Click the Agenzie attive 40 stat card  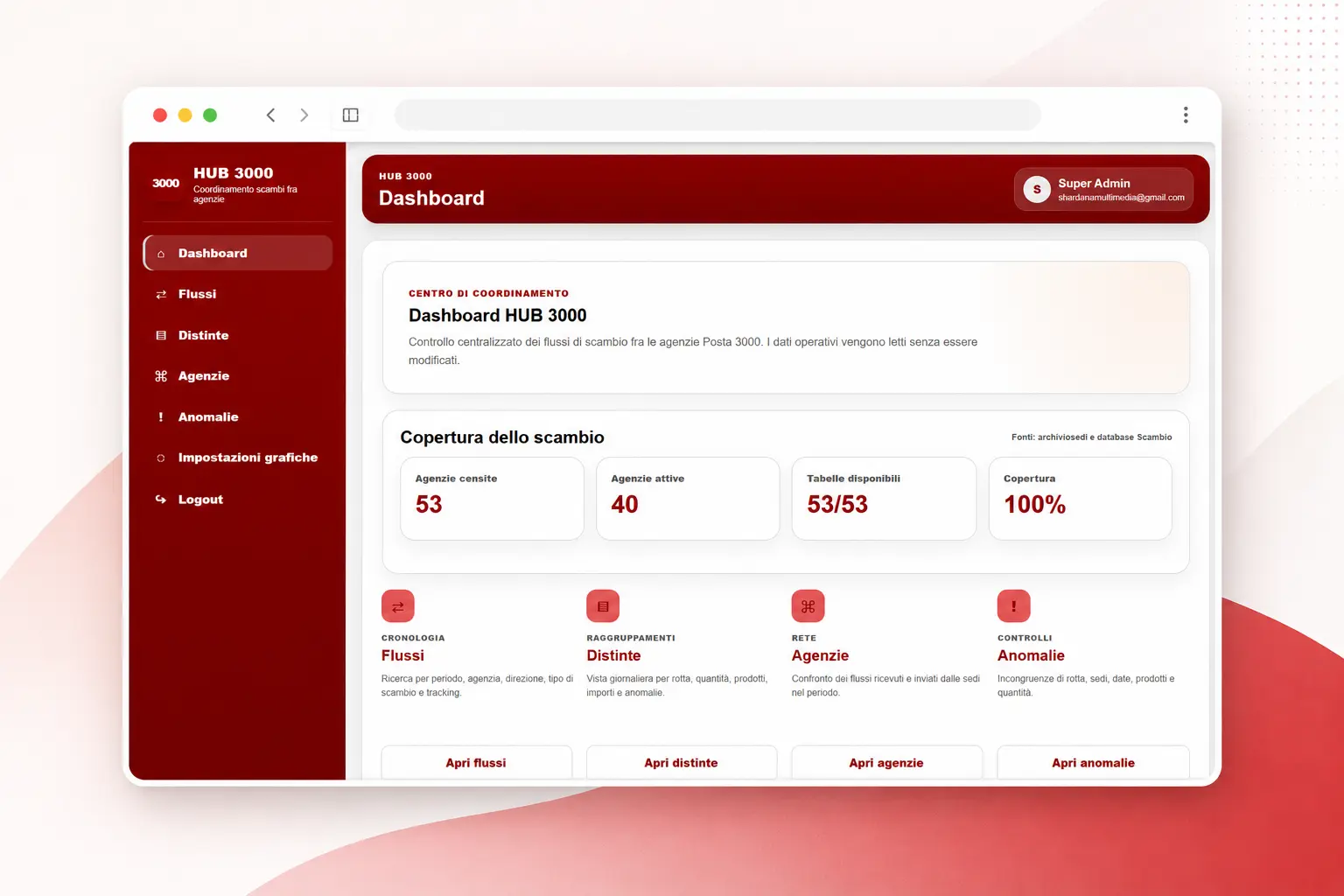click(x=688, y=499)
